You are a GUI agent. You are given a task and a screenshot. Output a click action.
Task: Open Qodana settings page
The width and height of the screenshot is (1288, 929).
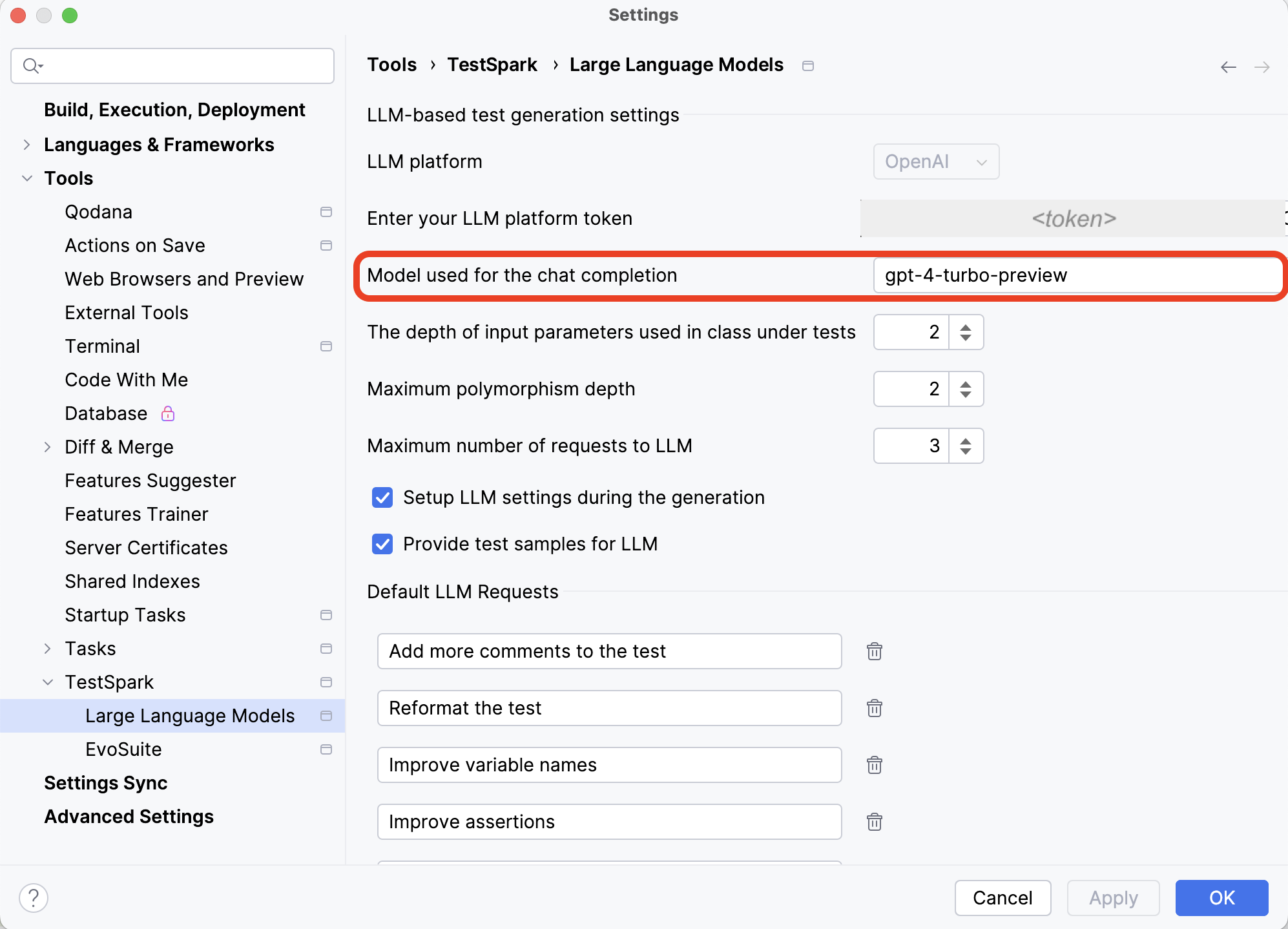point(98,212)
